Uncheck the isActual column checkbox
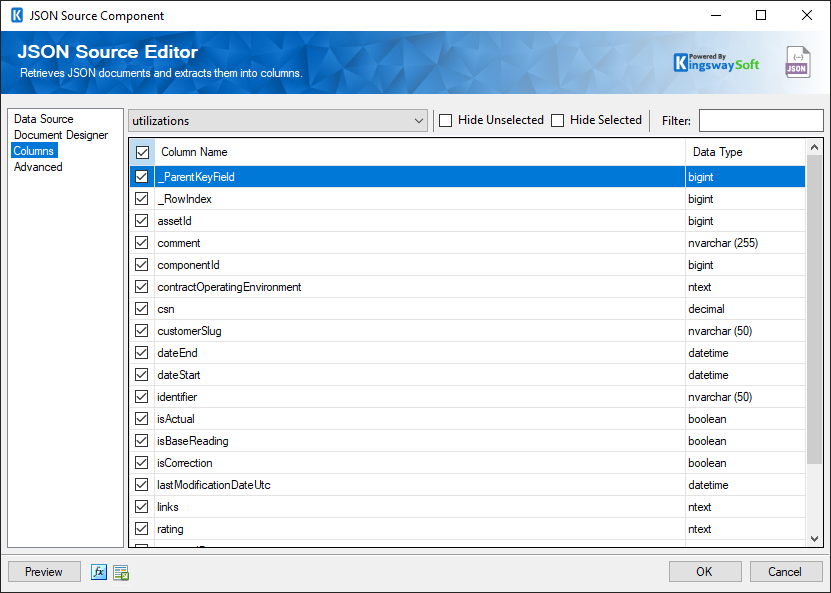This screenshot has width=831, height=593. [141, 418]
